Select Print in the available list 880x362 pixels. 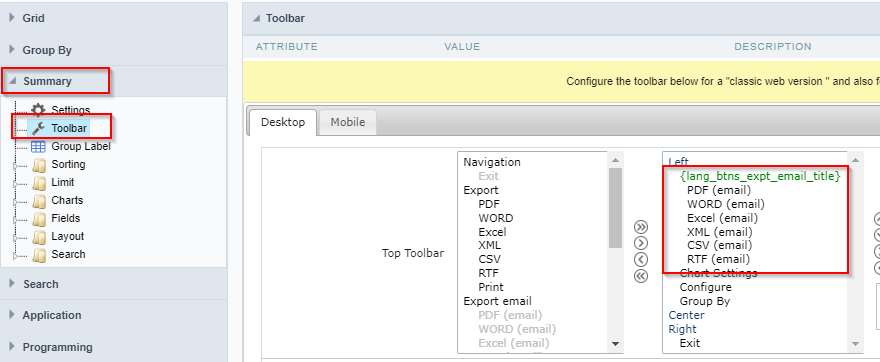coord(491,287)
